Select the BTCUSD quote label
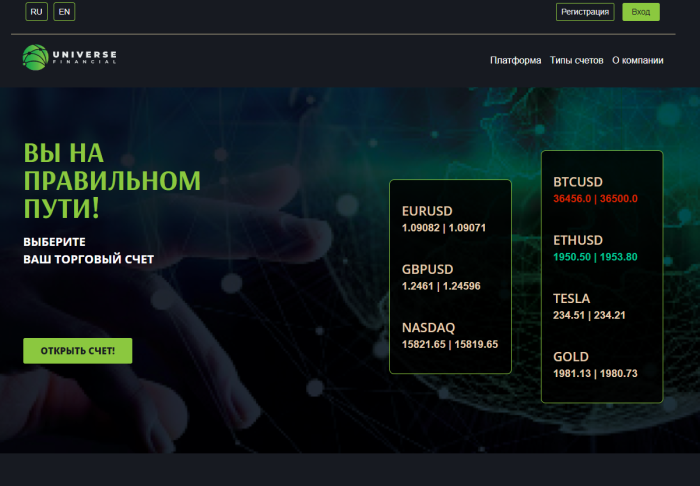 tap(578, 182)
